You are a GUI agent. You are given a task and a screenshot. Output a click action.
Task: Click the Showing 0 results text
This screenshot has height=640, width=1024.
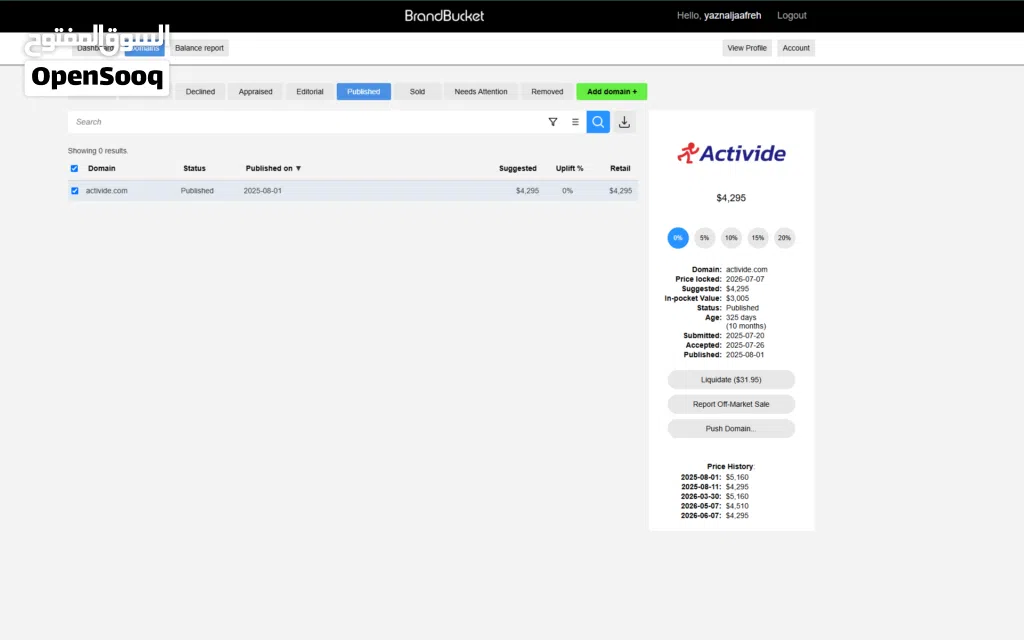(x=98, y=151)
